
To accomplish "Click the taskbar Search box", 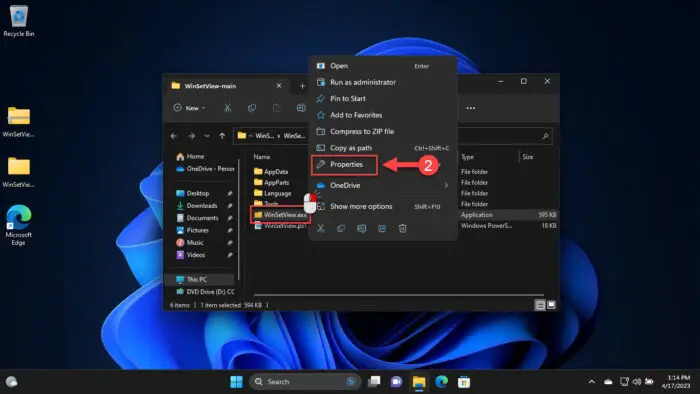I will tap(305, 382).
